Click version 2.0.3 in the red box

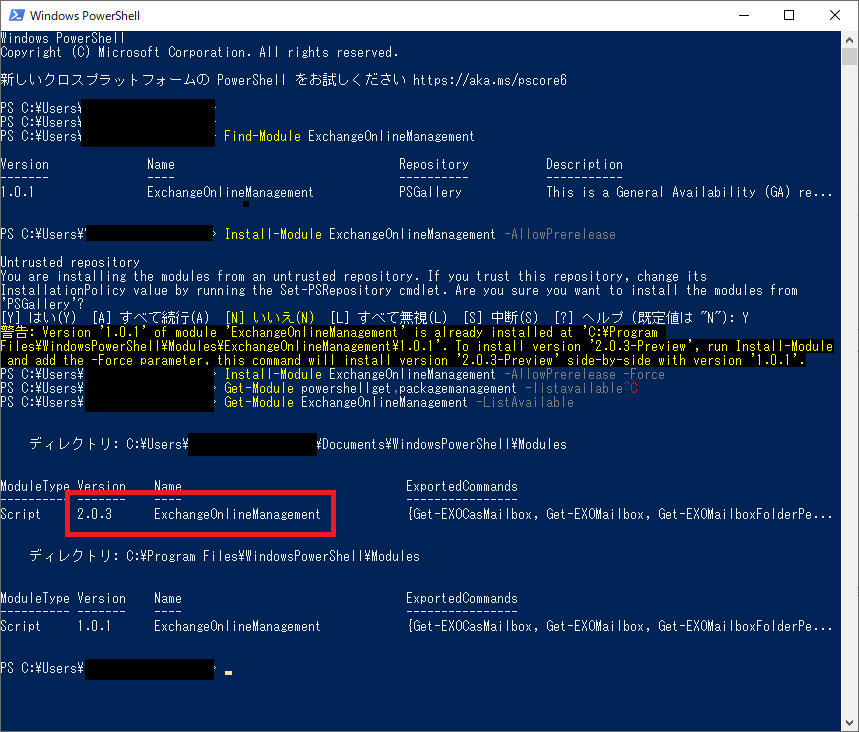click(94, 514)
